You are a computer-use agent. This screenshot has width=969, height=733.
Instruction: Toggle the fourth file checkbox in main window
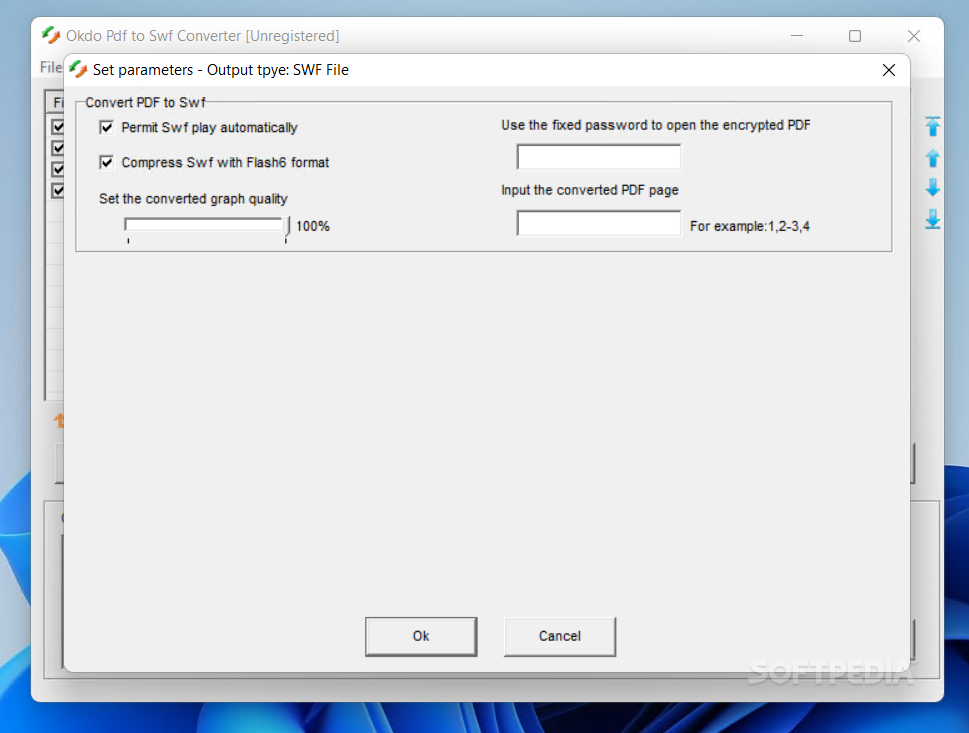click(58, 190)
